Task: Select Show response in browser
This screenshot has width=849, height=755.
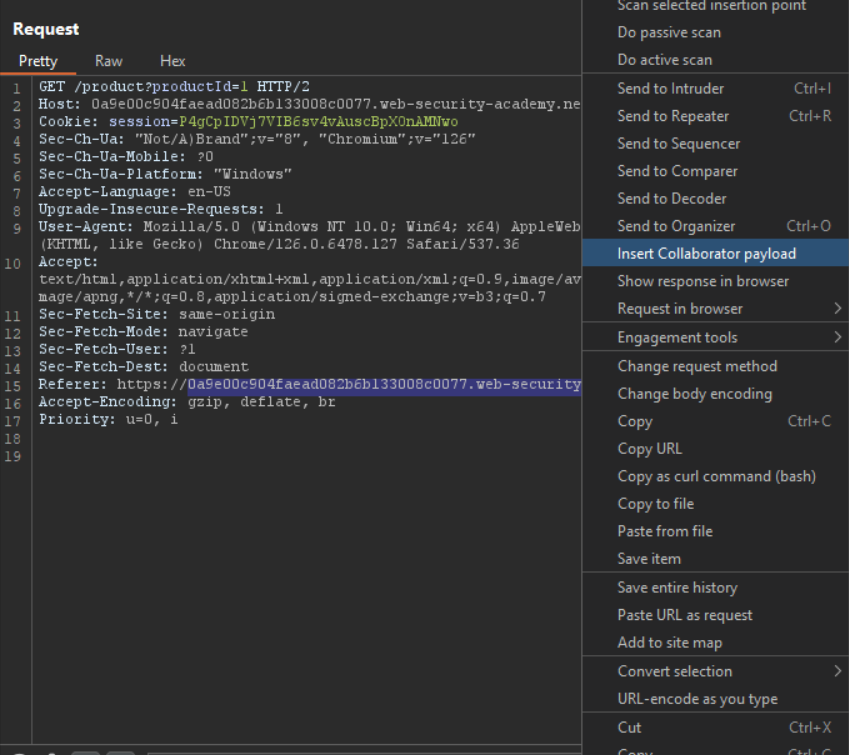Action: point(702,281)
